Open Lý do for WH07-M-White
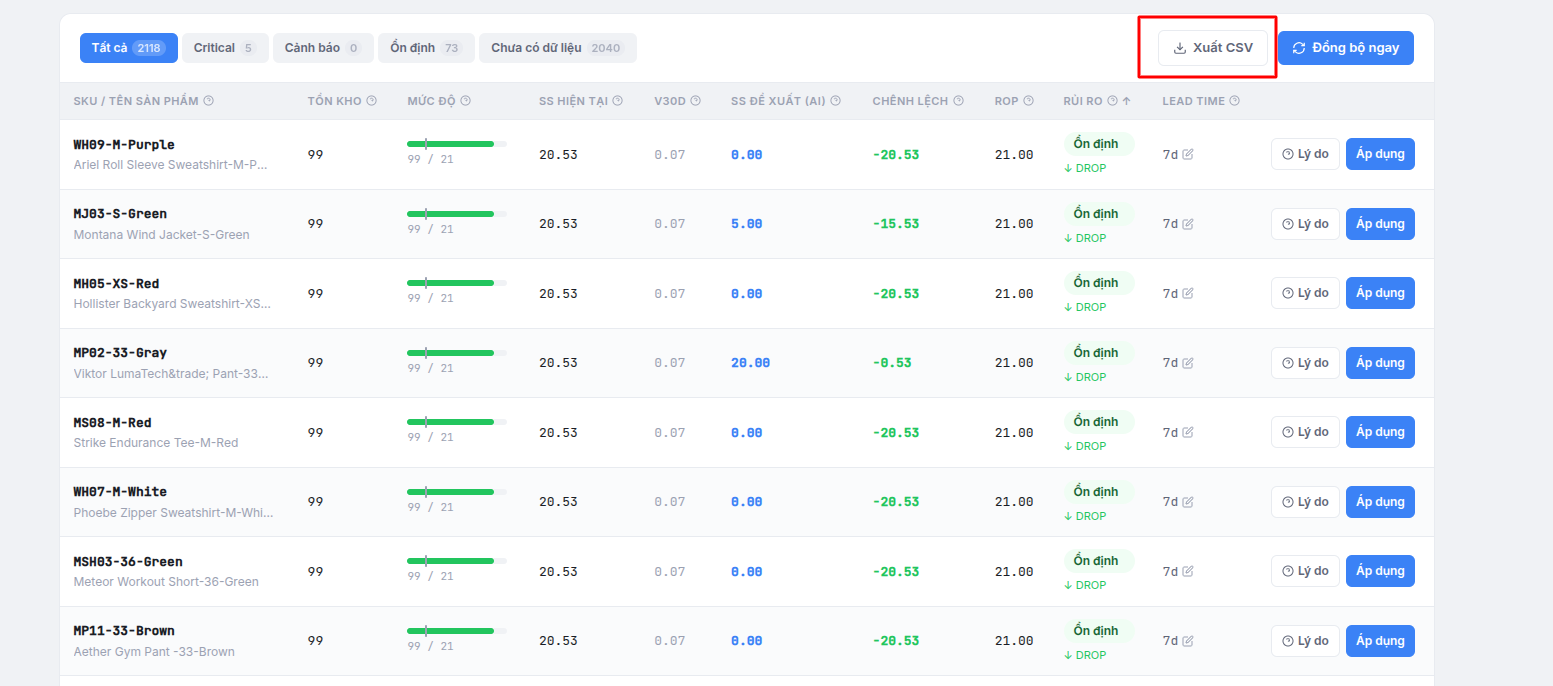1553x686 pixels. coord(1305,502)
